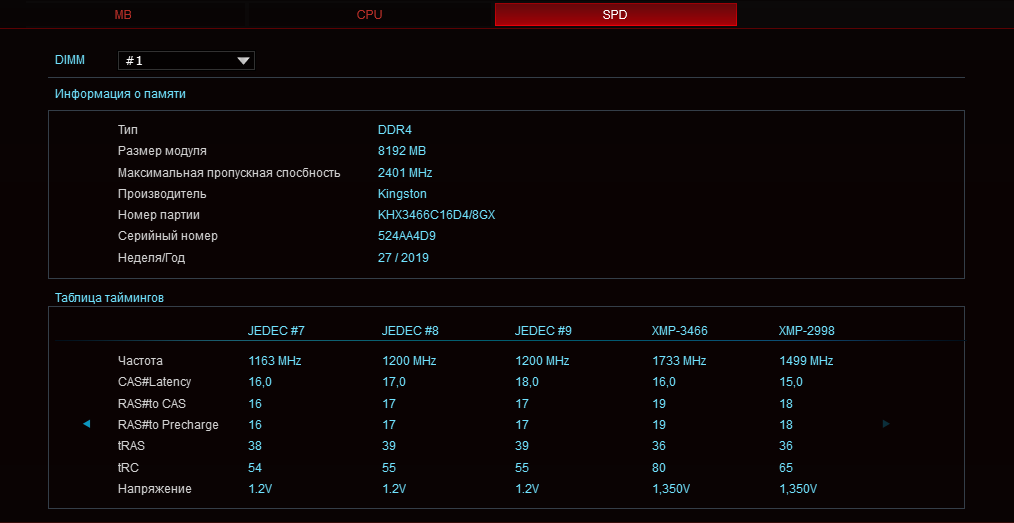Screen dimensions: 1014x523
Task: Open the DIMM #1 dropdown
Action: [186, 61]
